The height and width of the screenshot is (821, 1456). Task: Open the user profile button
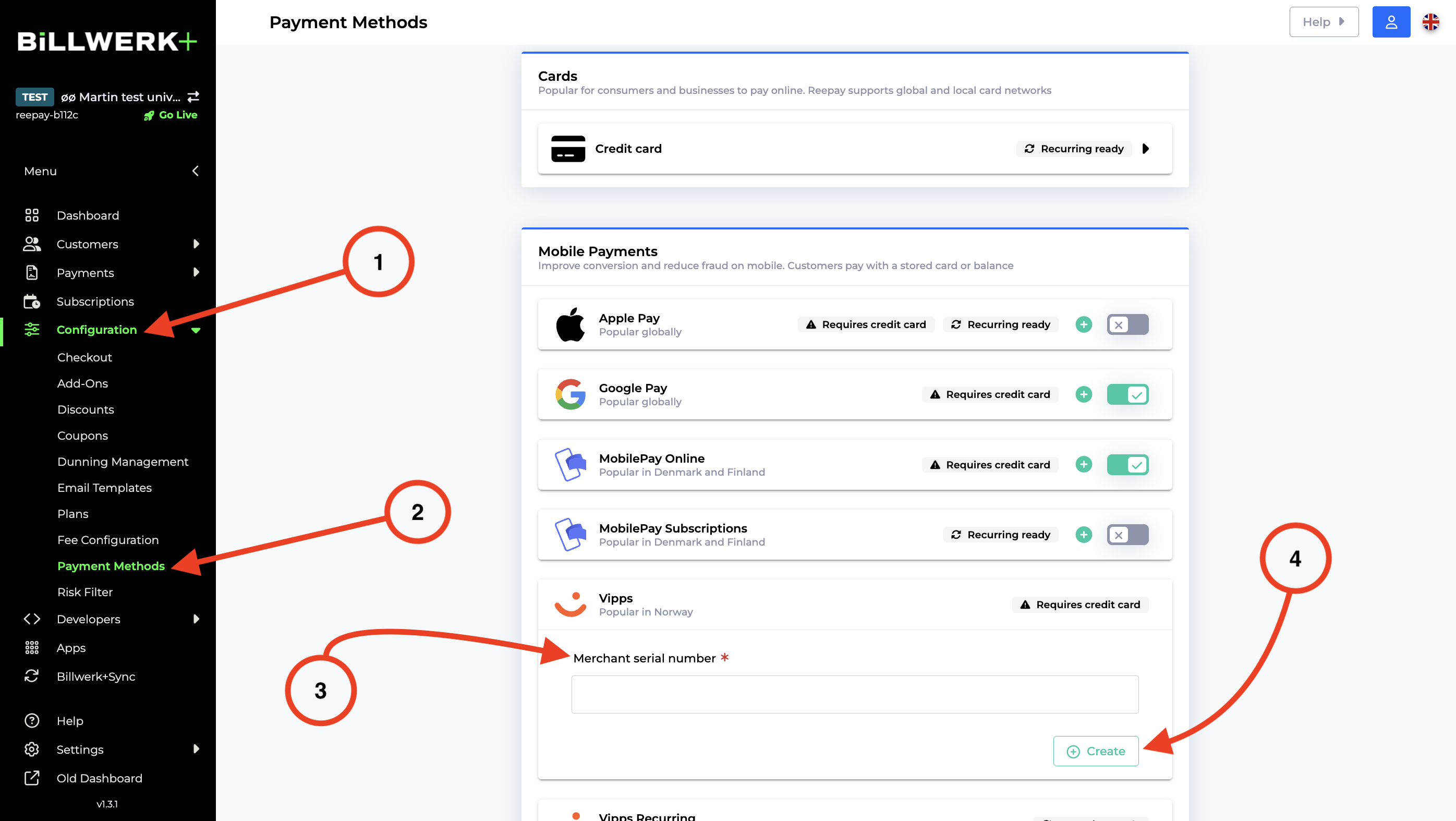coord(1391,22)
